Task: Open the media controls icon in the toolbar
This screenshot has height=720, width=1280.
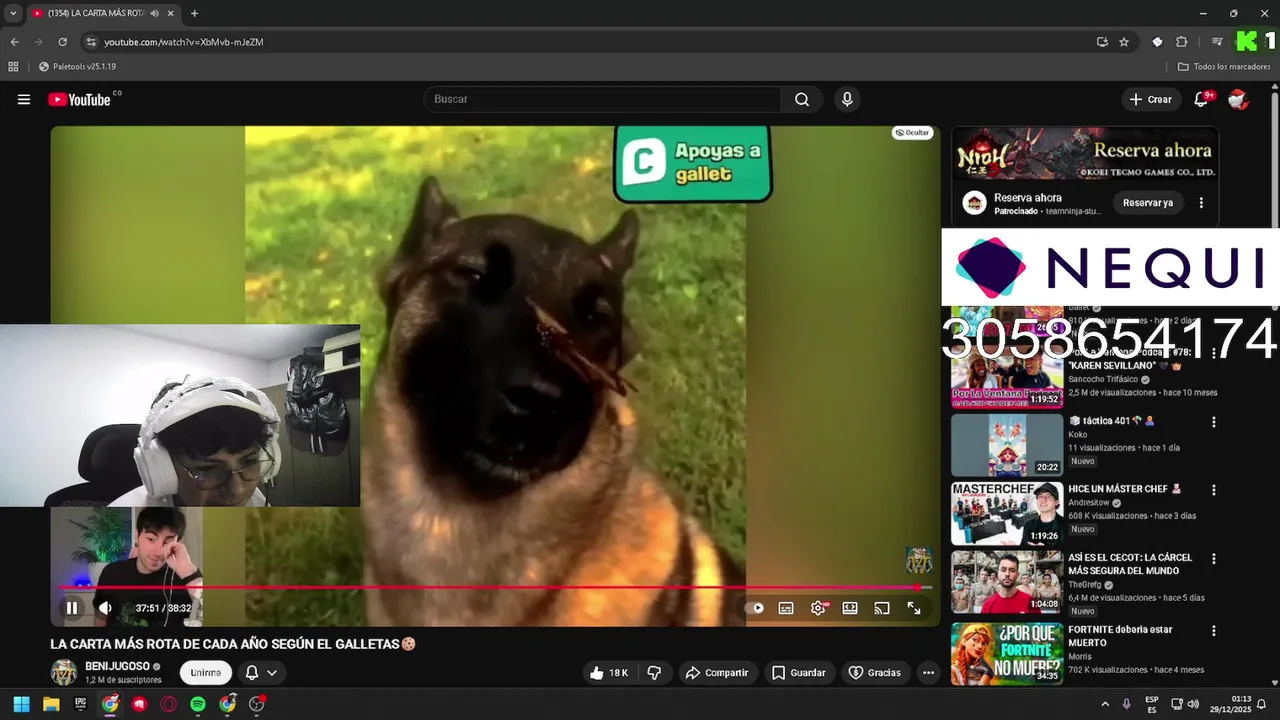Action: click(1217, 42)
